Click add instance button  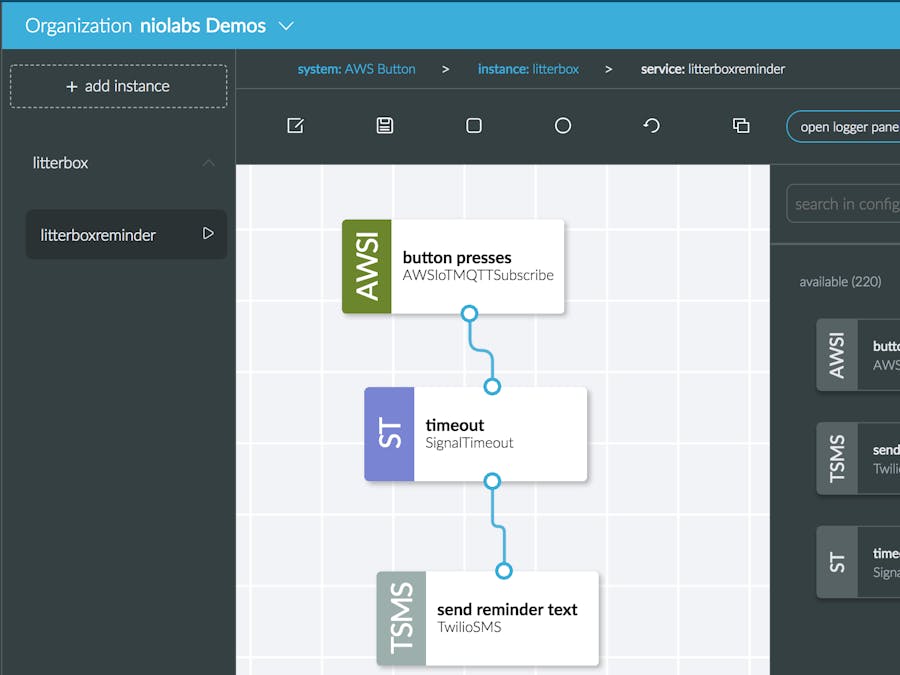[119, 86]
